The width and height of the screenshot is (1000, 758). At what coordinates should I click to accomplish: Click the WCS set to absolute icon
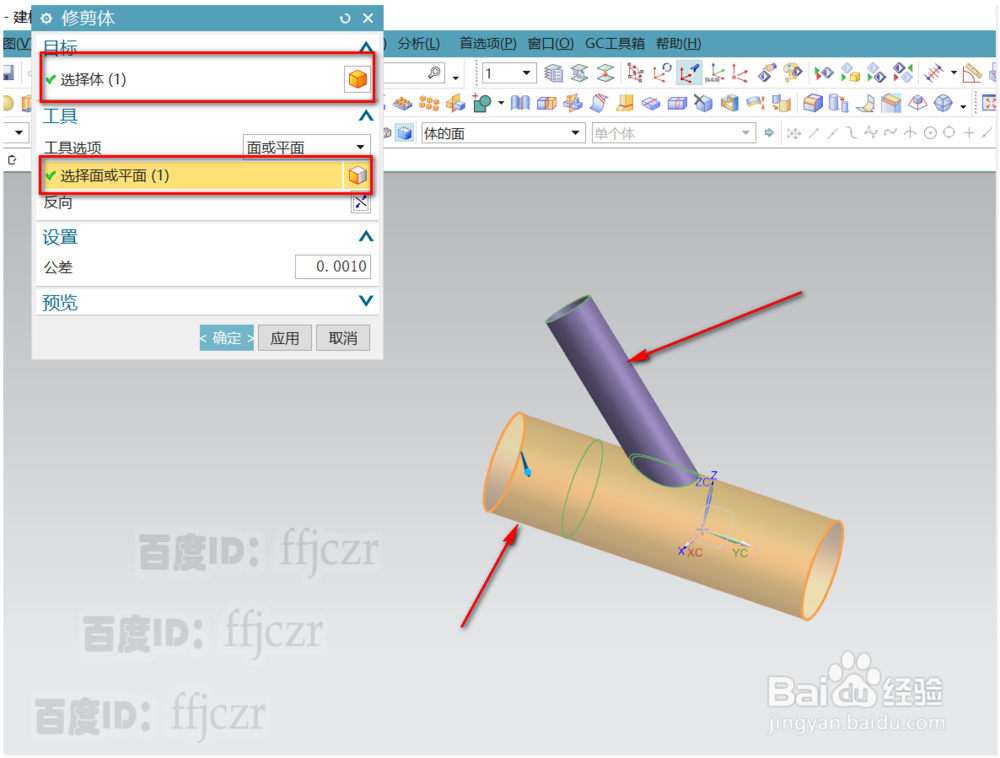[x=714, y=73]
